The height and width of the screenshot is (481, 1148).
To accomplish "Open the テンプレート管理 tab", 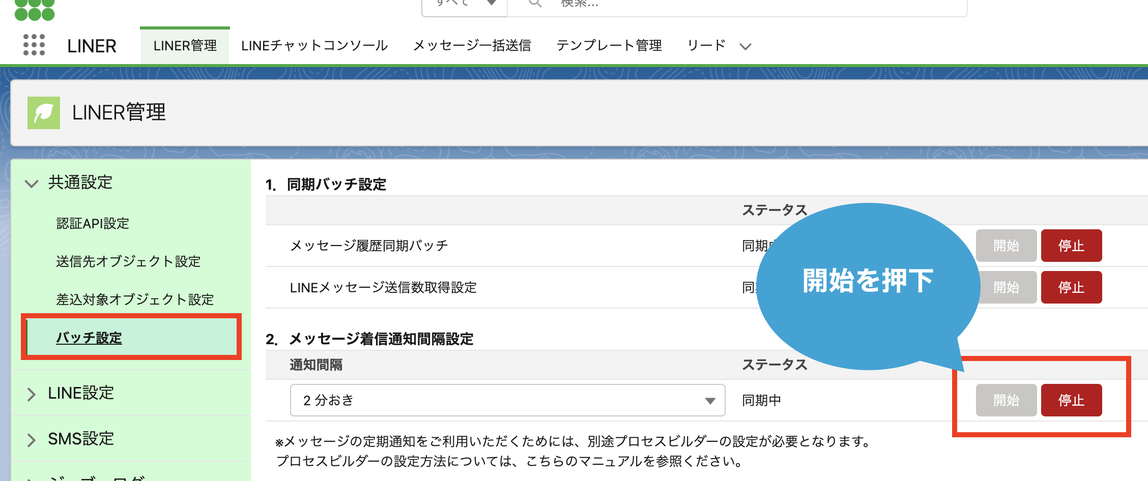I will coord(609,45).
